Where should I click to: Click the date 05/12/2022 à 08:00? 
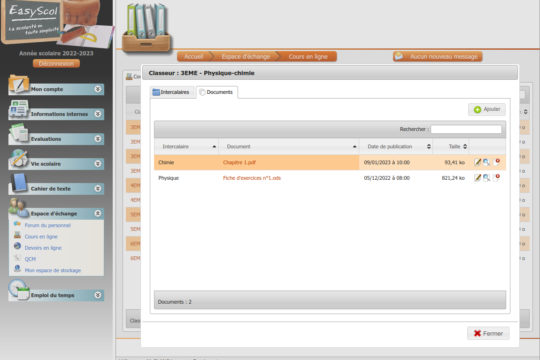pyautogui.click(x=387, y=178)
